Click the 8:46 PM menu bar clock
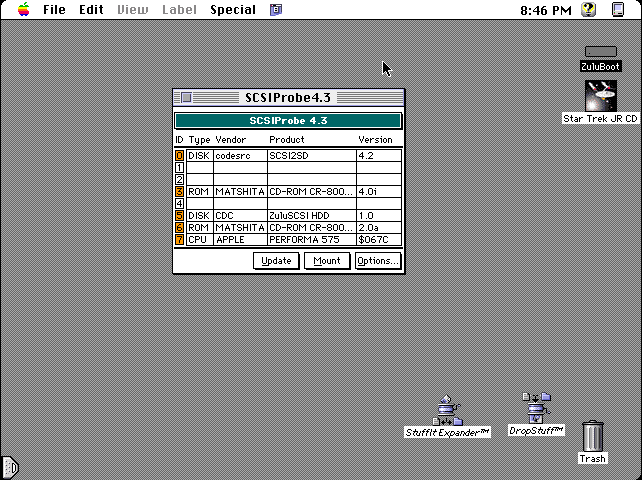The width and height of the screenshot is (642, 480). pos(546,10)
